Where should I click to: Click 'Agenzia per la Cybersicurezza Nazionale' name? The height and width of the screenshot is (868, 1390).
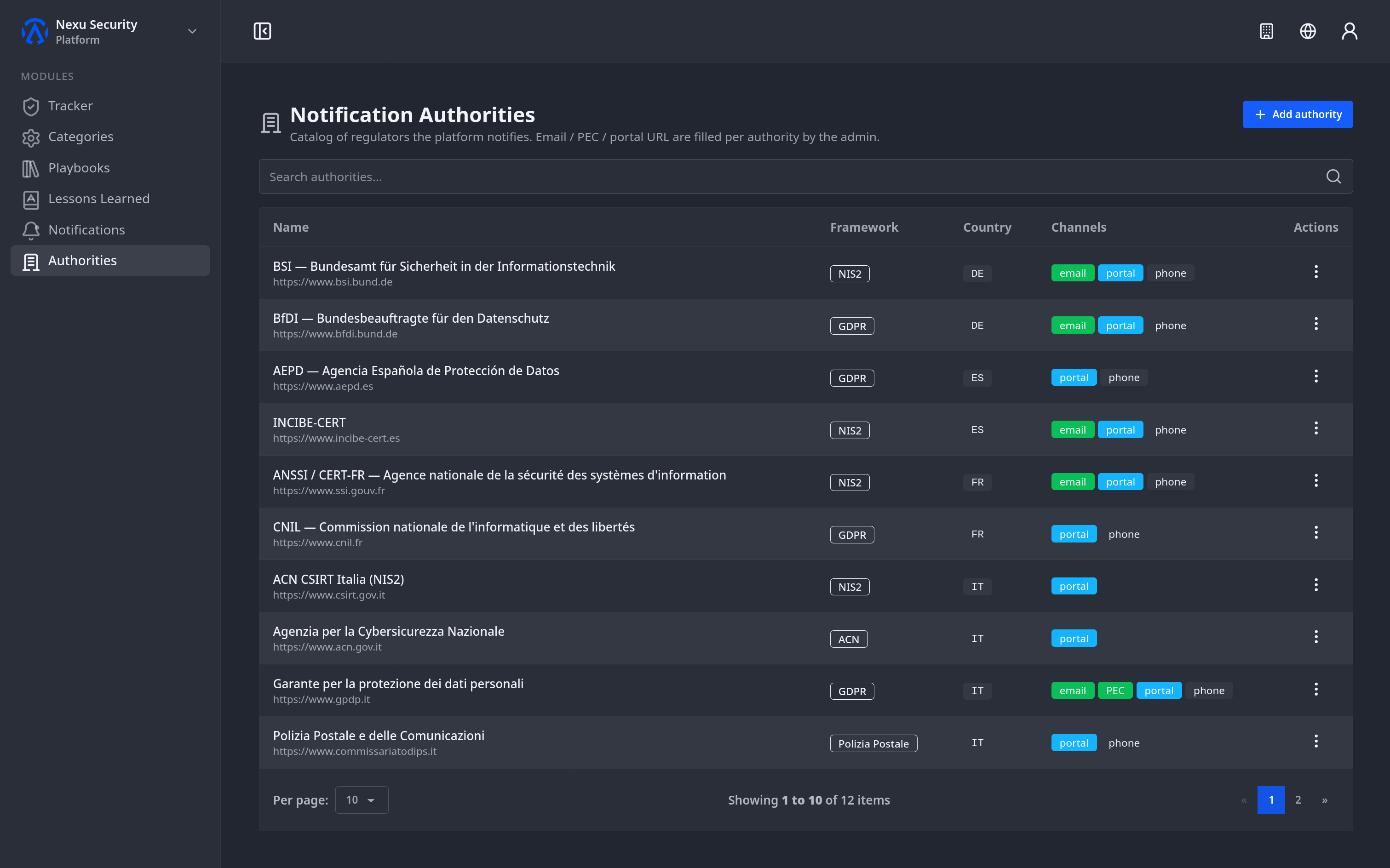point(388,631)
